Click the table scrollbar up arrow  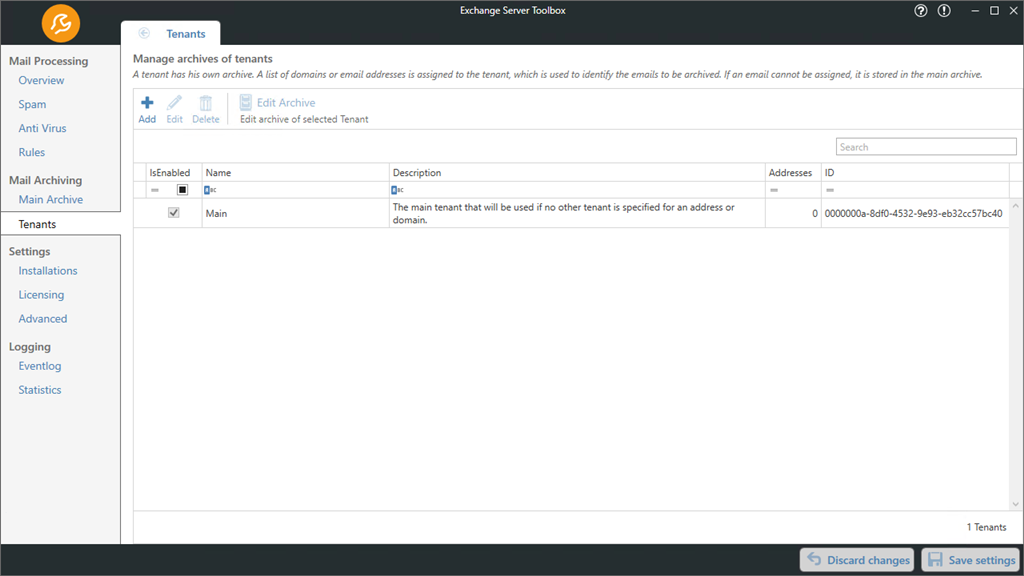point(1016,206)
